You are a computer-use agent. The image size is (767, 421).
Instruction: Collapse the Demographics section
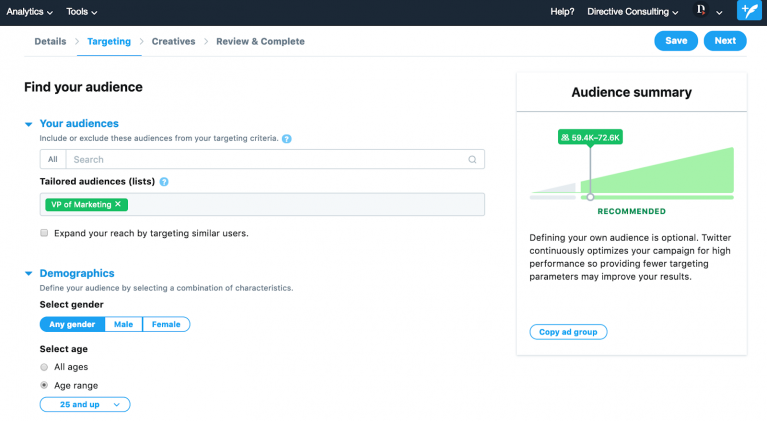pos(28,274)
